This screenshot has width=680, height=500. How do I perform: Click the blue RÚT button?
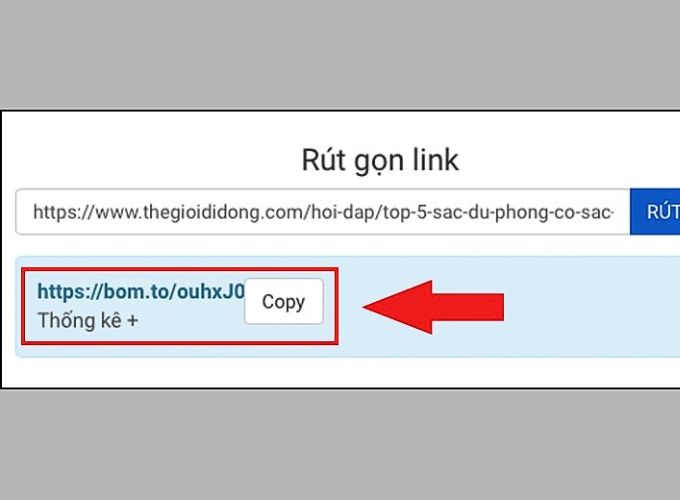click(x=655, y=212)
